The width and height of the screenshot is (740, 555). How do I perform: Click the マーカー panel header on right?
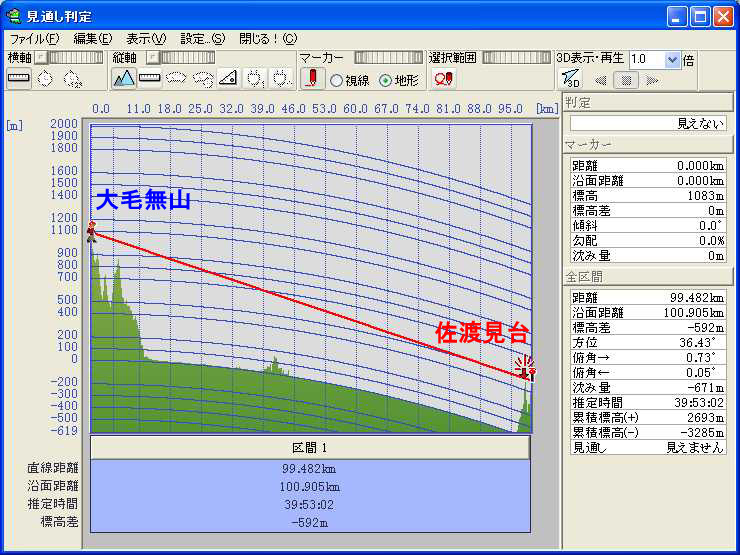[648, 144]
